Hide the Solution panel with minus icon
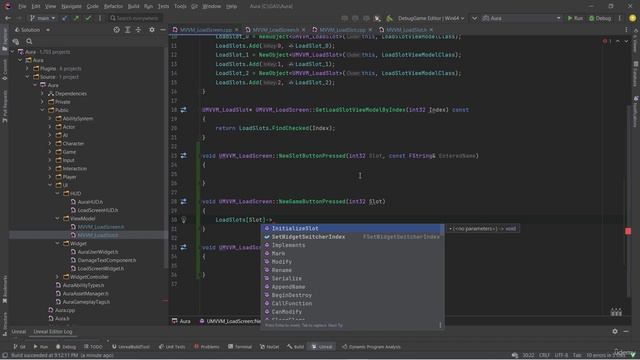This screenshot has height=360, width=640. coord(163,30)
